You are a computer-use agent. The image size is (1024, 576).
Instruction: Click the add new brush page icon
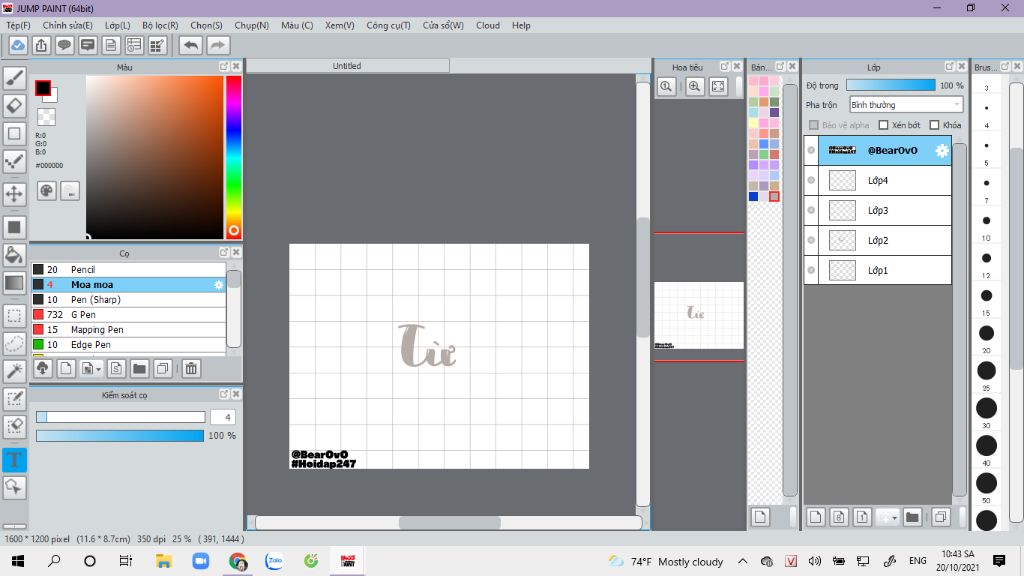(x=66, y=369)
